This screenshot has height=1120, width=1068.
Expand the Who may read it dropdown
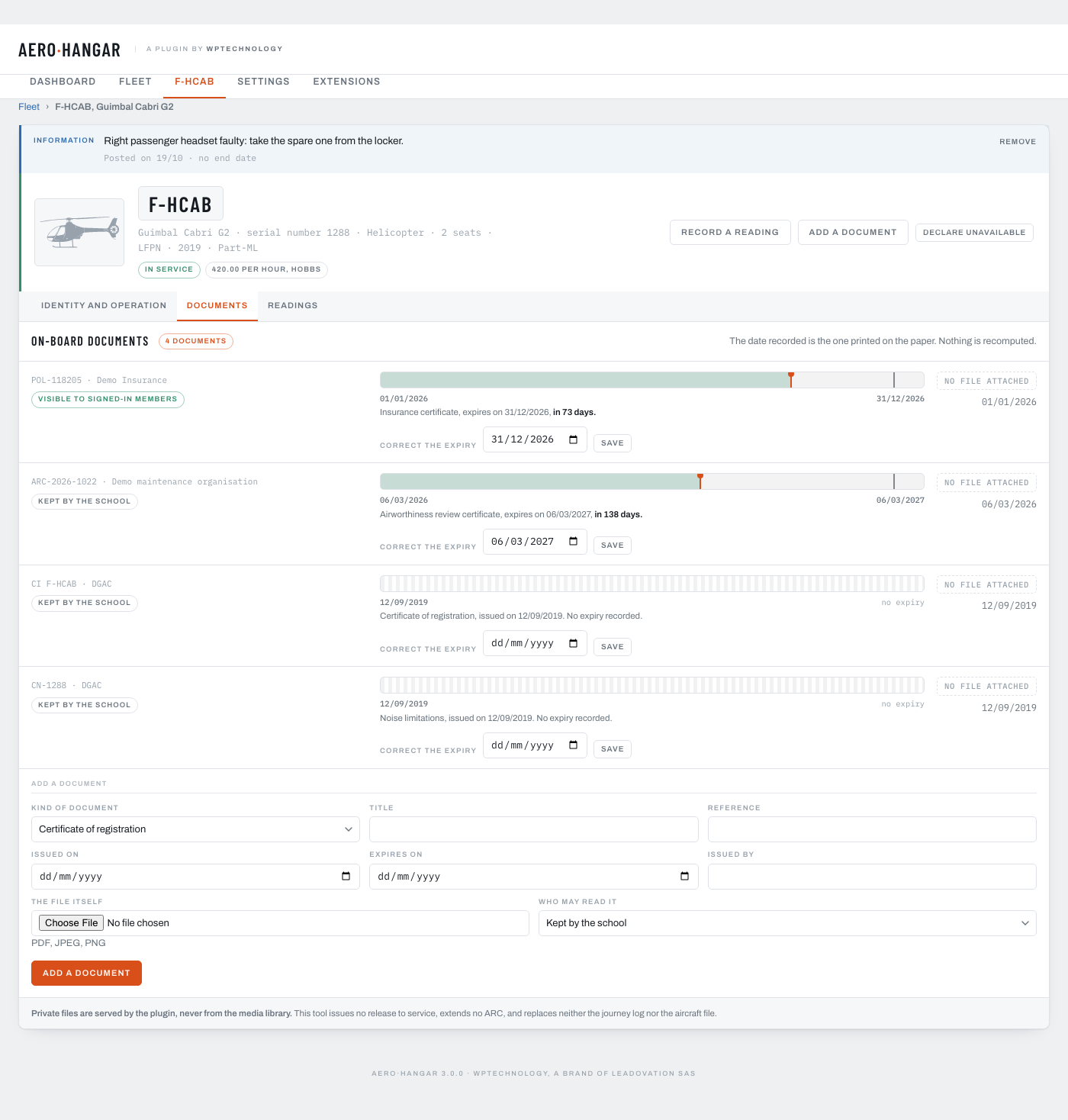pos(787,923)
